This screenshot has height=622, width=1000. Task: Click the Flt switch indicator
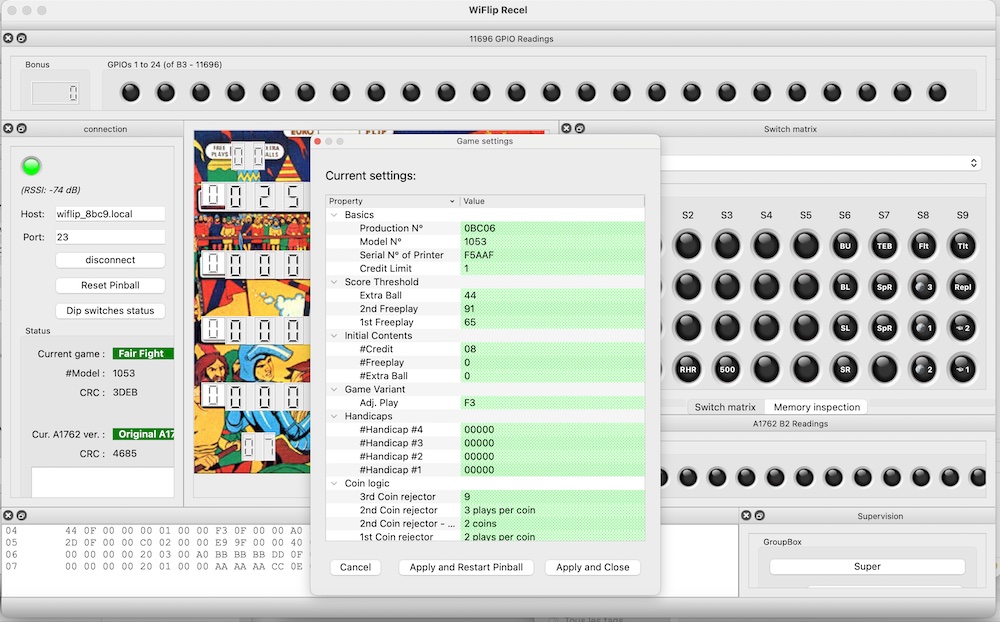click(923, 245)
